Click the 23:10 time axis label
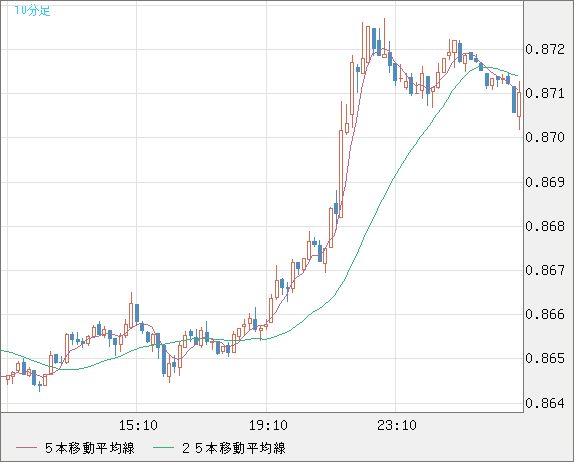 click(x=397, y=425)
